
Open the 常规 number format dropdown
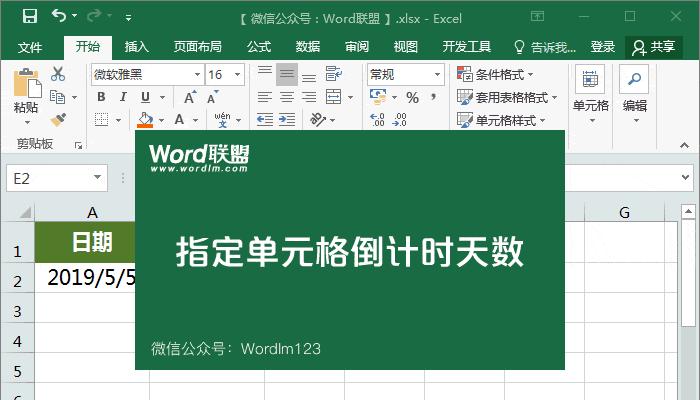point(438,75)
